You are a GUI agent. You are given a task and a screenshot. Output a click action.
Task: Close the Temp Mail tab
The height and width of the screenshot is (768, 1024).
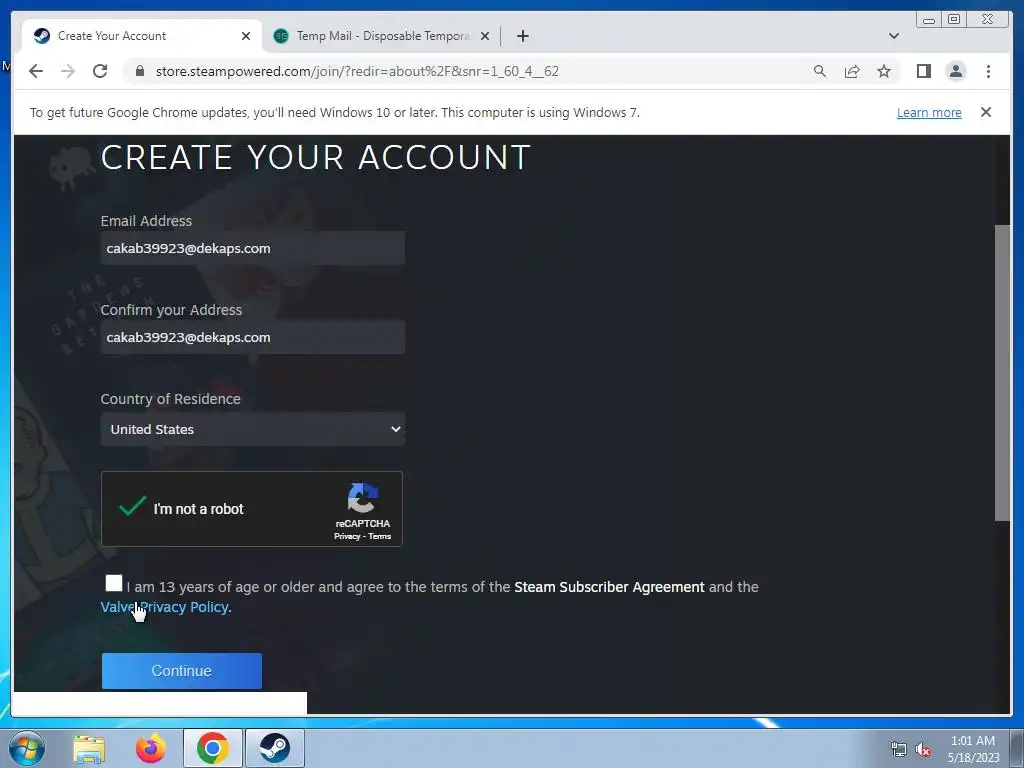pyautogui.click(x=485, y=36)
